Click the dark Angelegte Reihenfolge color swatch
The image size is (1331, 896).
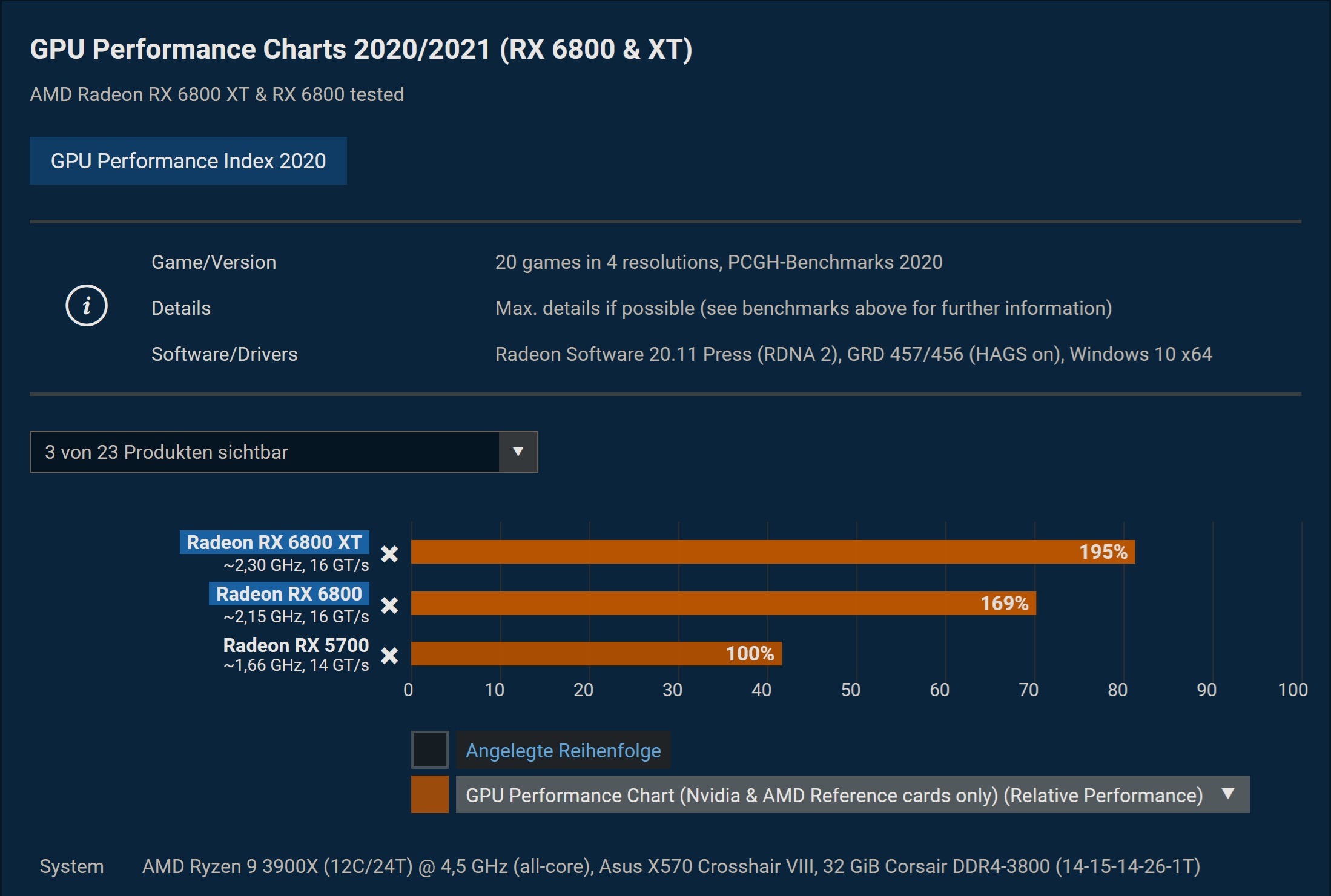(x=430, y=749)
